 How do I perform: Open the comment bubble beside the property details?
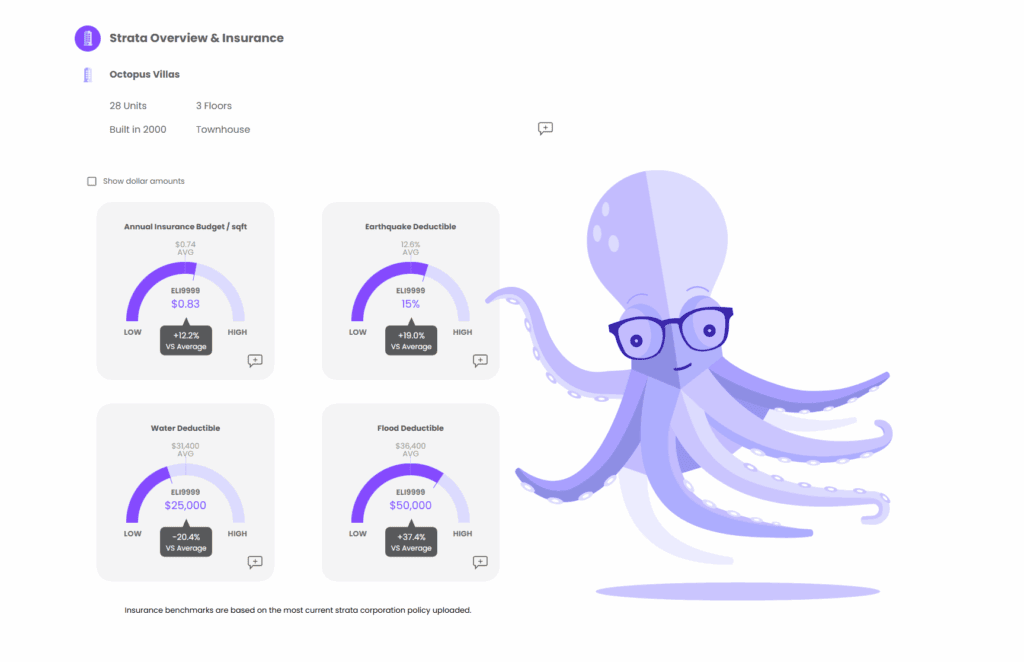tap(545, 128)
